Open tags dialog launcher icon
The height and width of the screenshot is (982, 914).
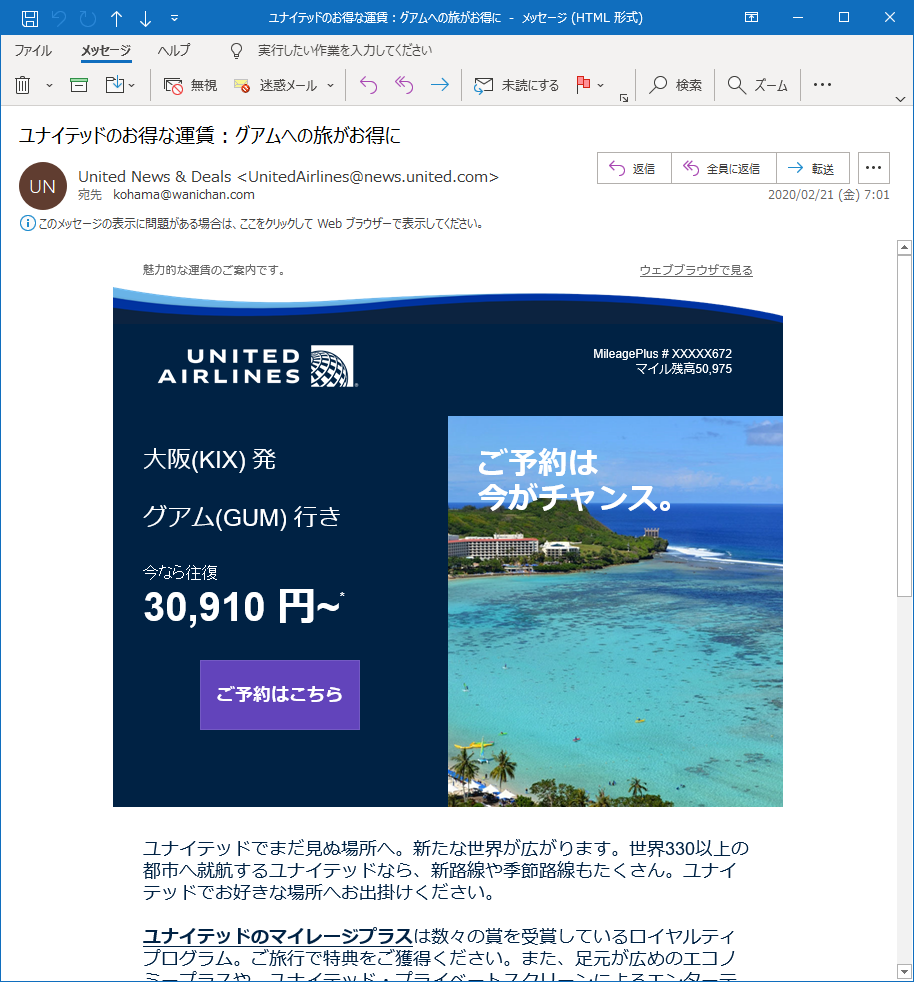coord(624,98)
